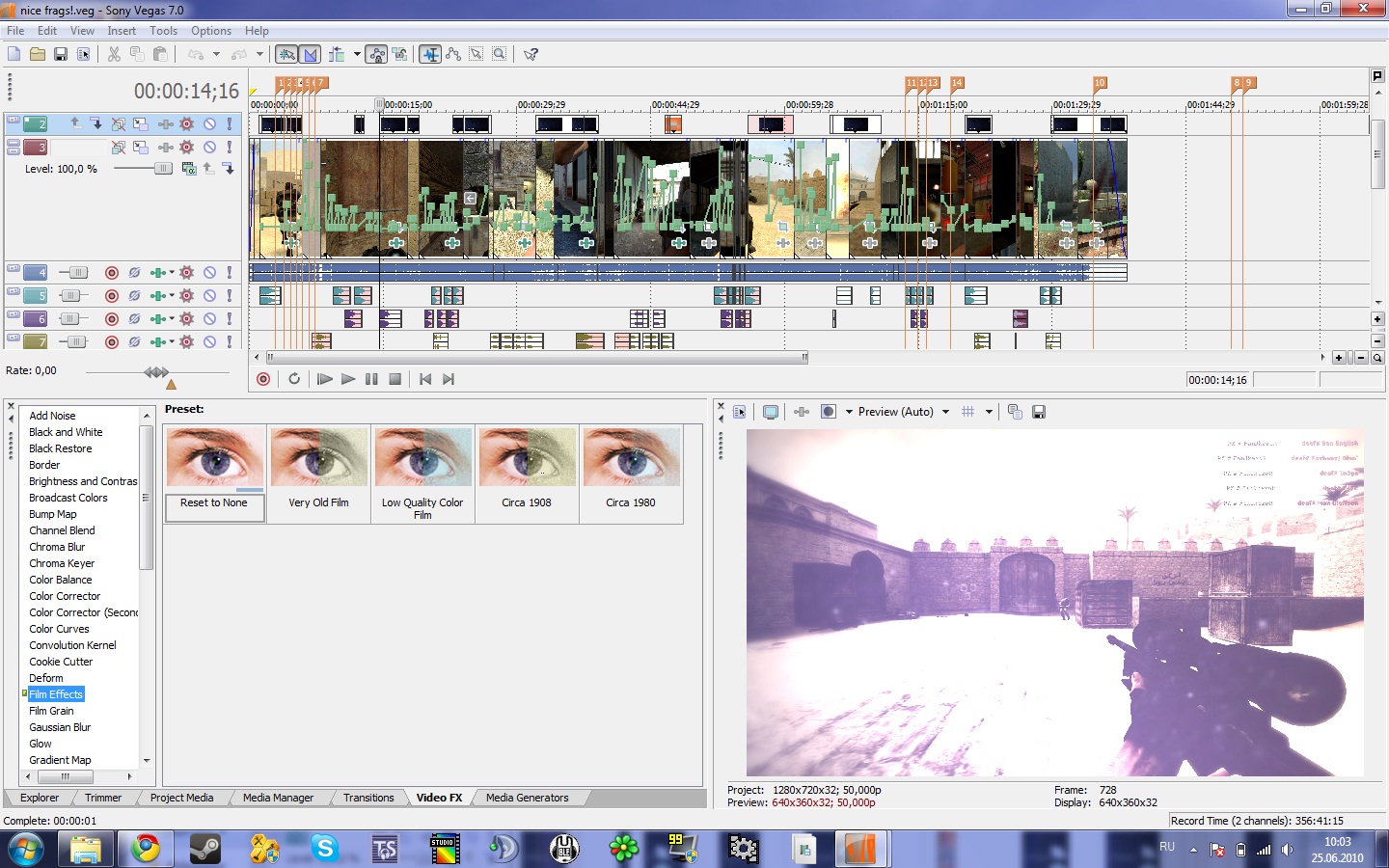Go to start of project
The image size is (1389, 868).
[x=425, y=379]
